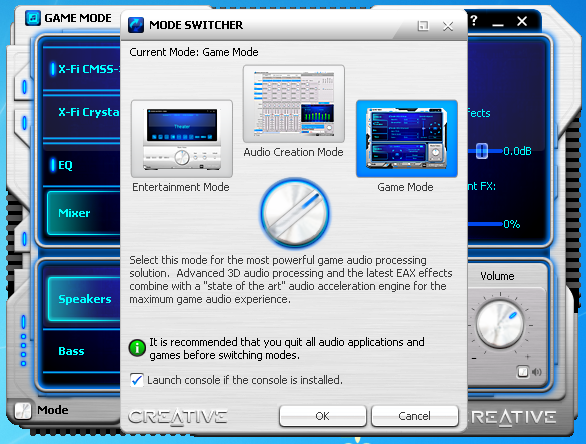The image size is (586, 444).
Task: Click the volume minus marker
Action: (x=474, y=359)
